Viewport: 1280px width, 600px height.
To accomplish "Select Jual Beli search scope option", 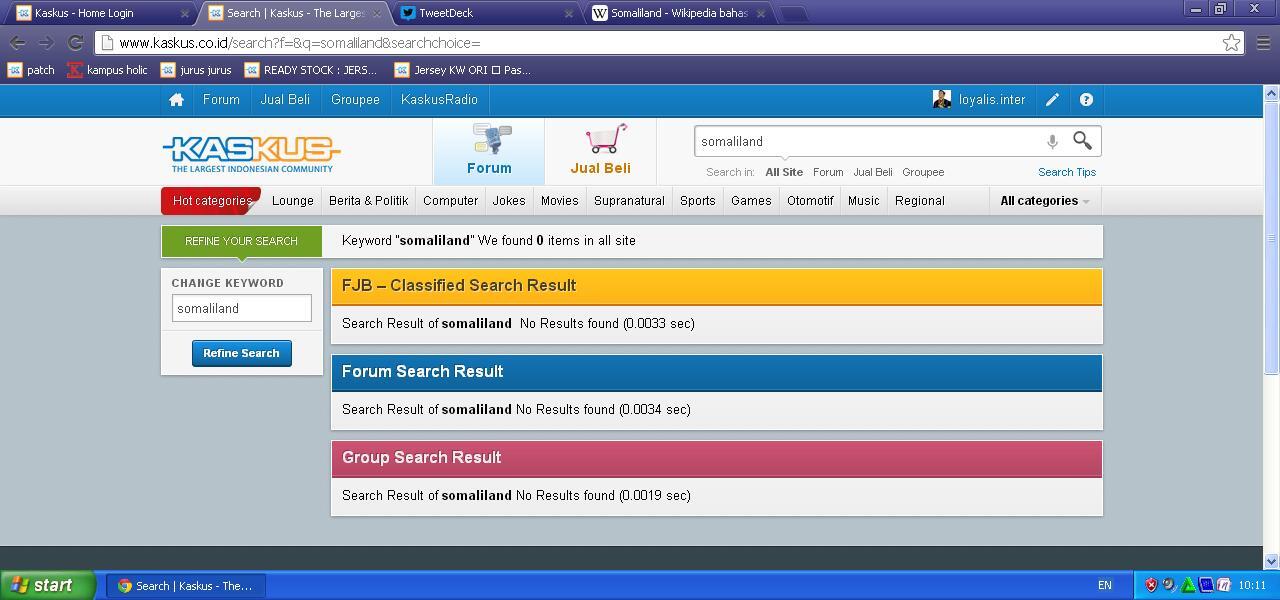I will (x=872, y=172).
